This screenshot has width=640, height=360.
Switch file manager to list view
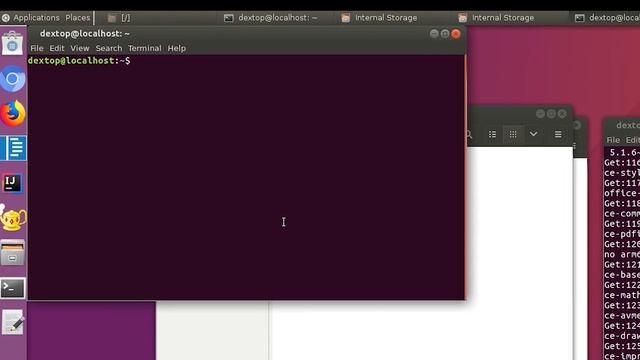pos(492,134)
